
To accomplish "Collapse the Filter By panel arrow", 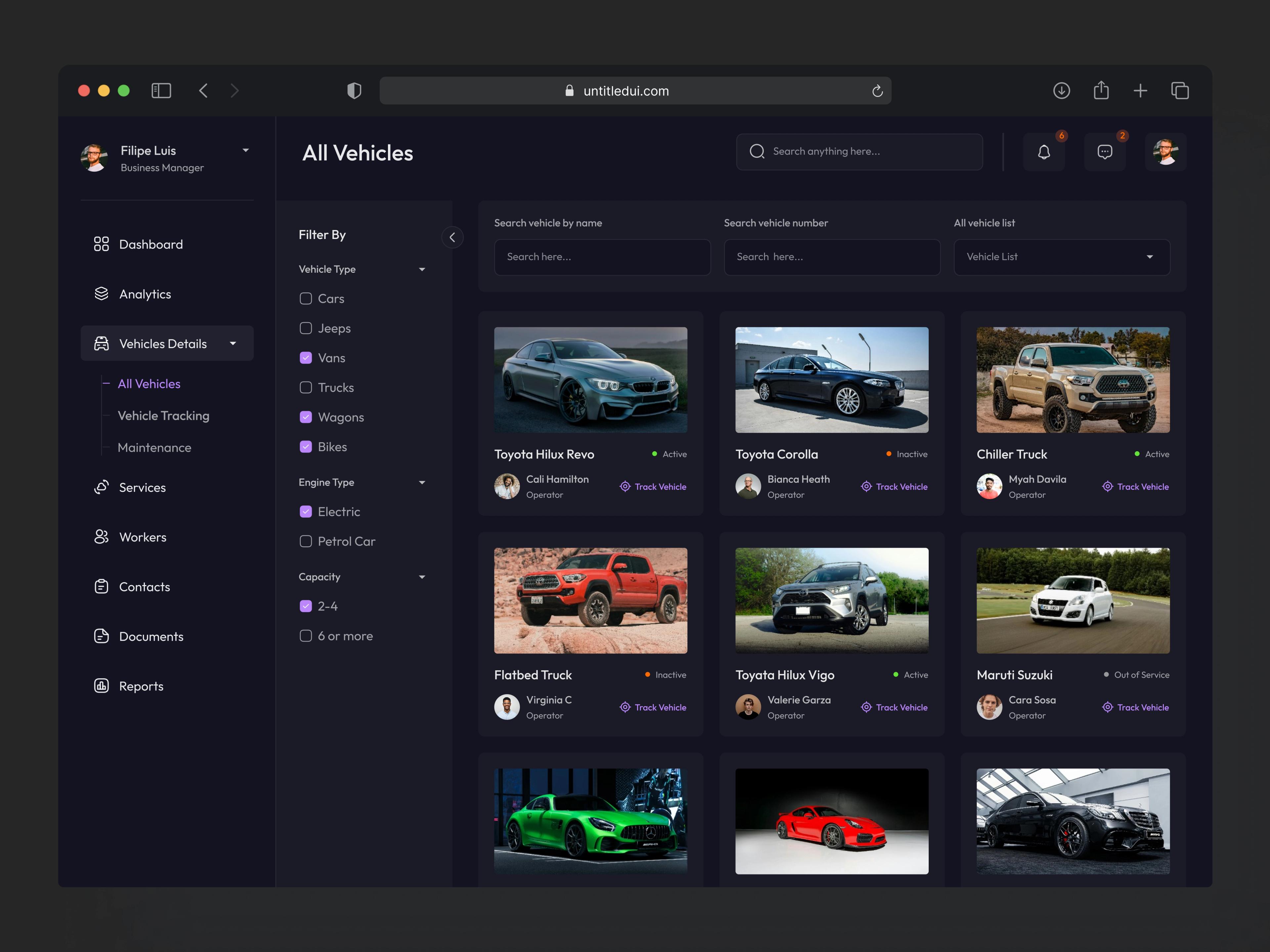I will pyautogui.click(x=452, y=237).
